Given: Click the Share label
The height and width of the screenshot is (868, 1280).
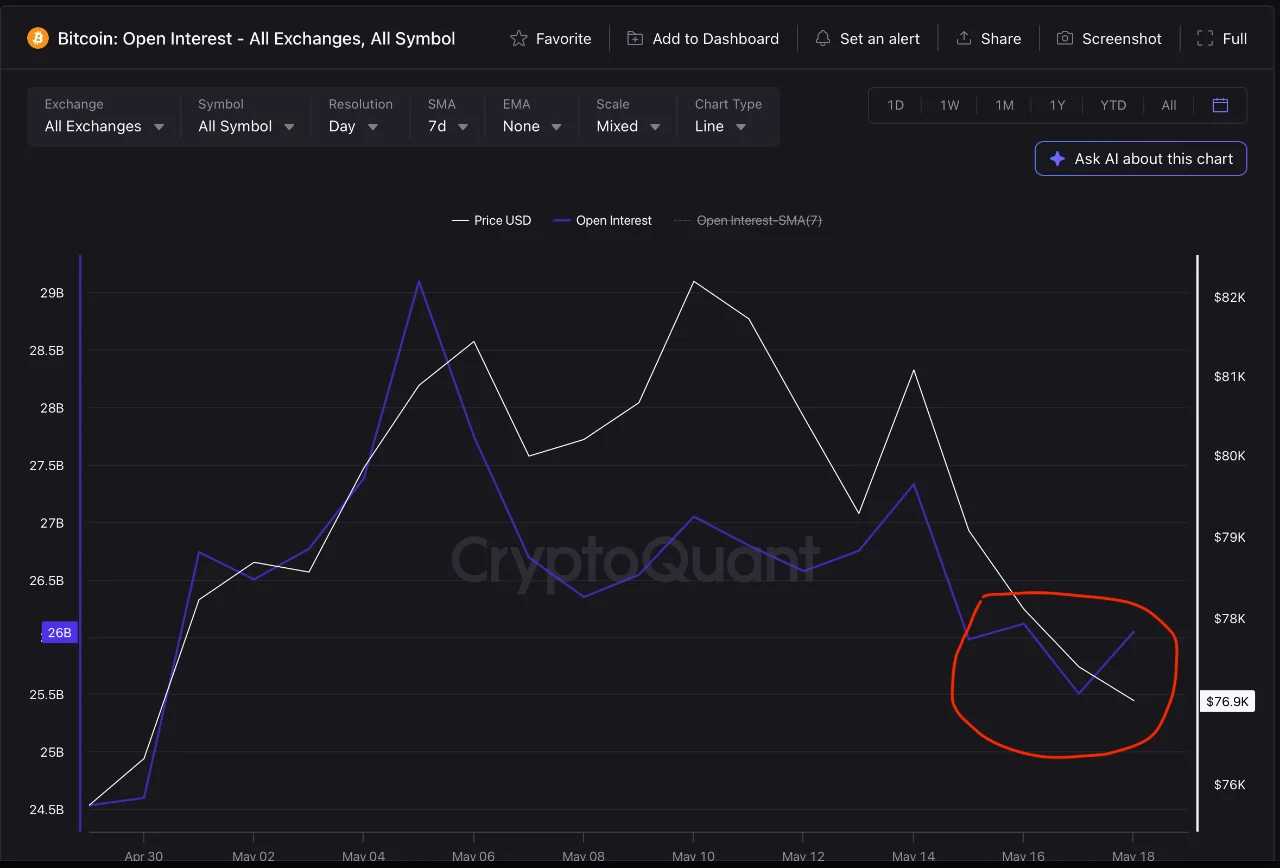Looking at the screenshot, I should click(1001, 38).
